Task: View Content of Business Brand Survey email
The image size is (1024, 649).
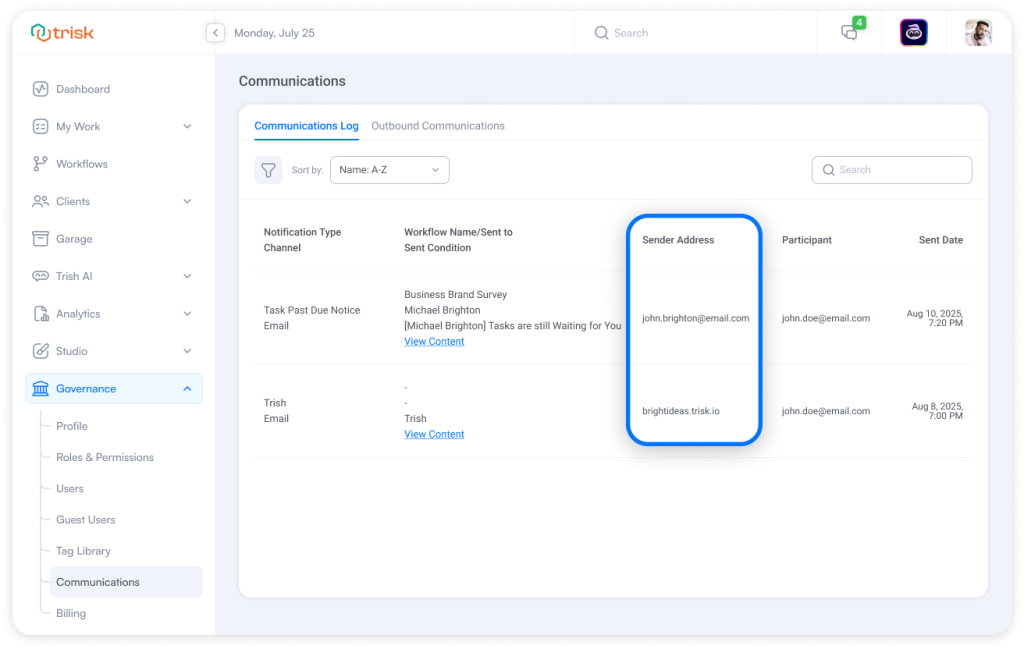Action: 434,342
